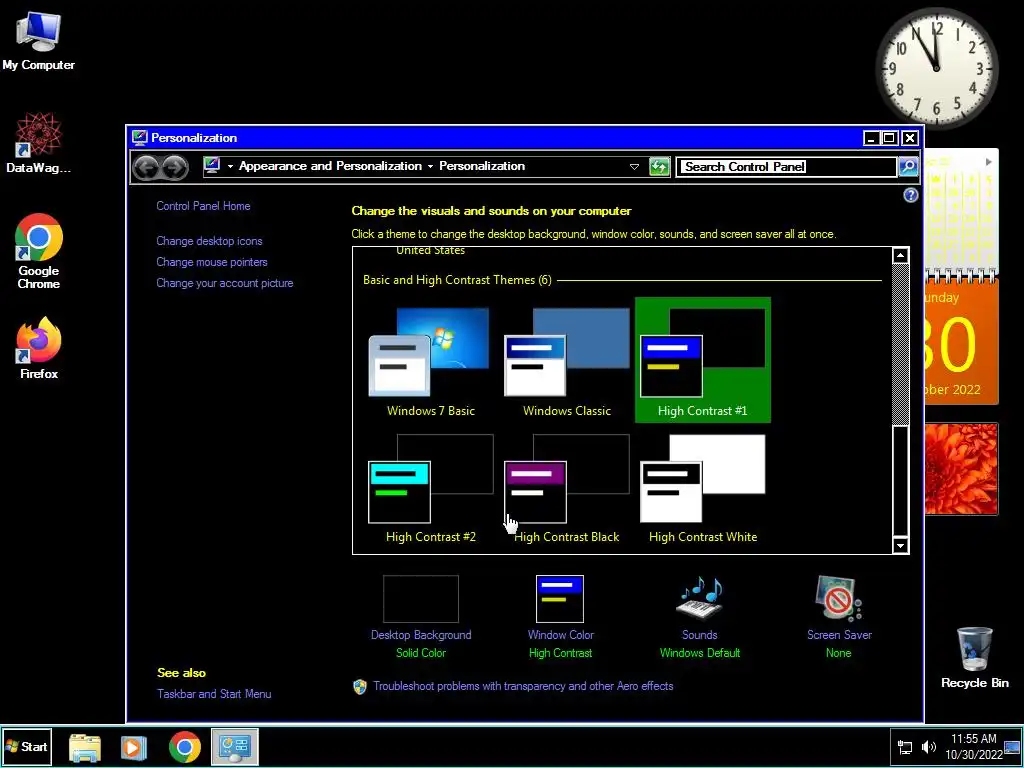
Task: Open the Recycle Bin
Action: click(974, 658)
